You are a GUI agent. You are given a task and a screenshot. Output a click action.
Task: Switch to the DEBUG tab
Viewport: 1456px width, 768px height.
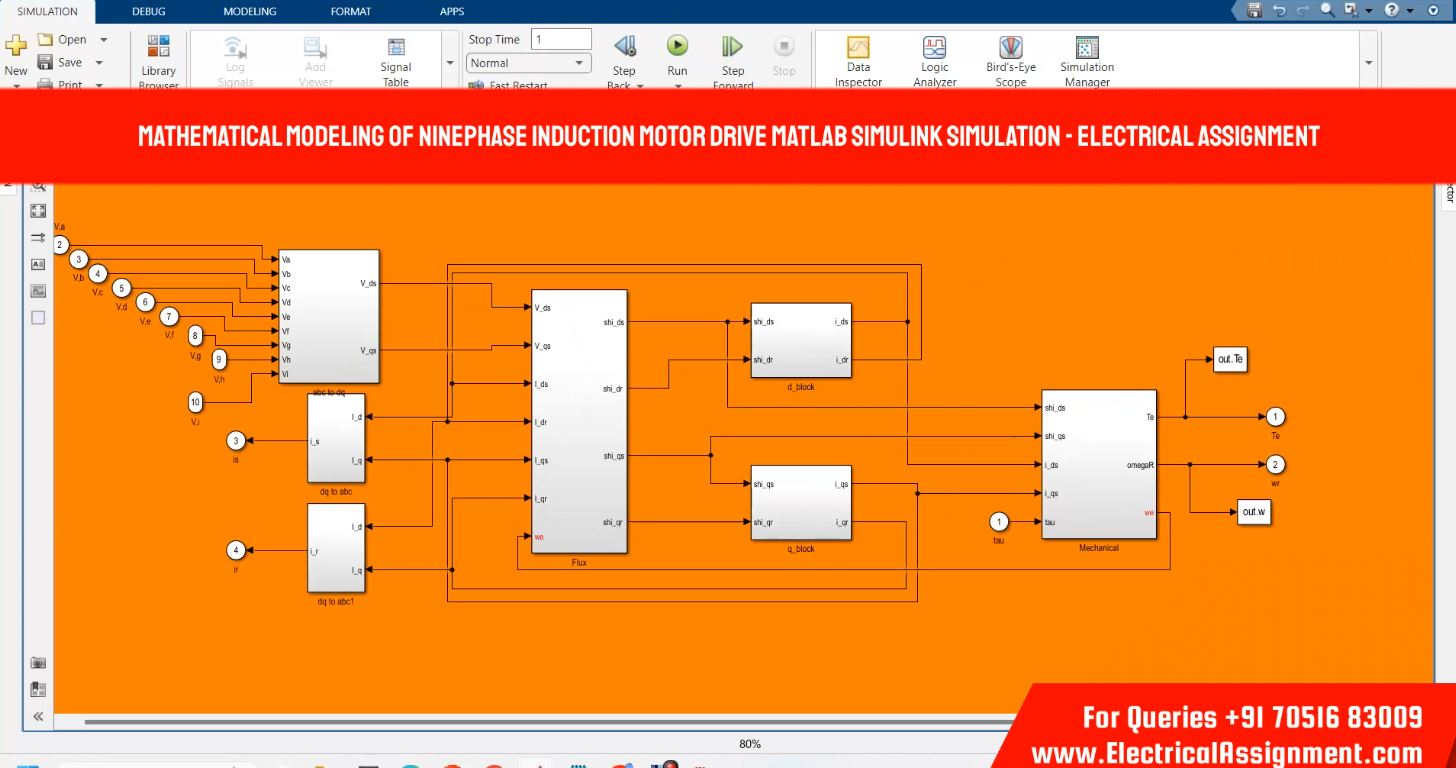pyautogui.click(x=149, y=12)
